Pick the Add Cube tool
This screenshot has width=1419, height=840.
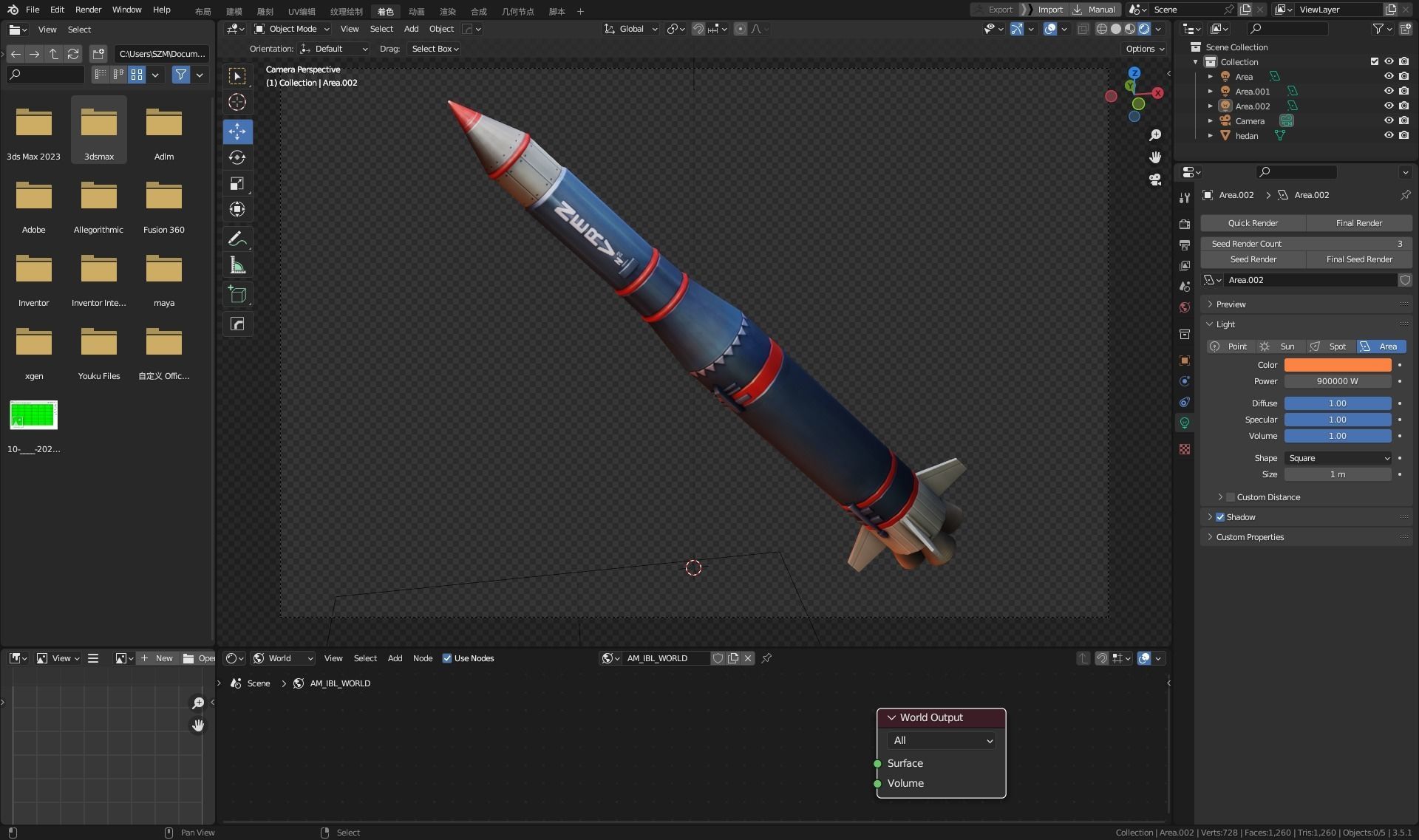click(237, 295)
